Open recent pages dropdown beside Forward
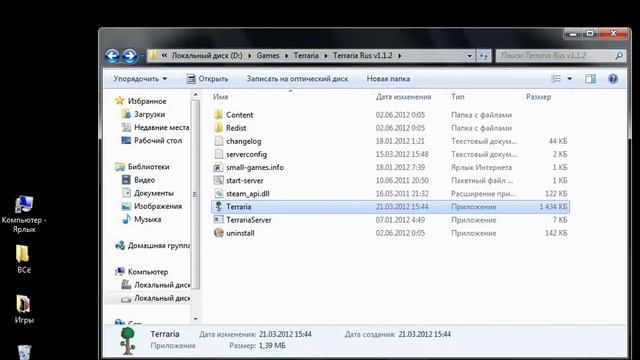 point(142,56)
